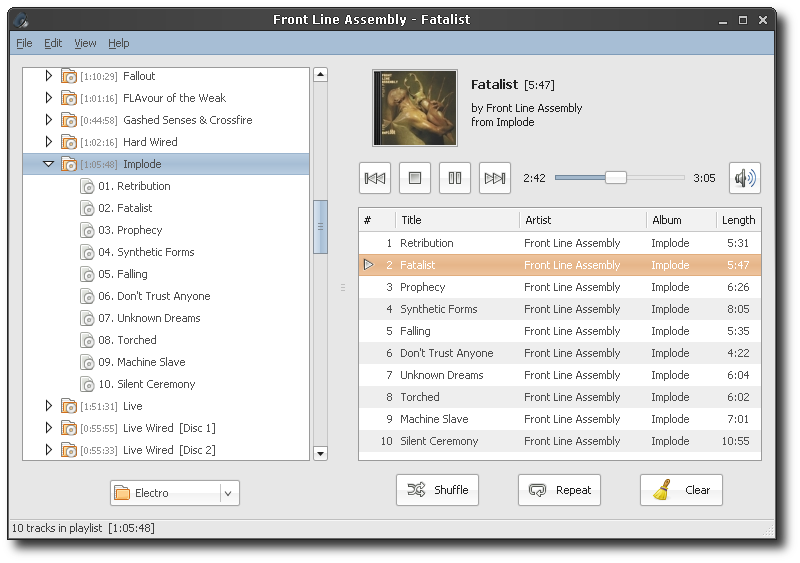Image resolution: width=800 pixels, height=563 pixels.
Task: Toggle Repeat mode
Action: coord(559,490)
